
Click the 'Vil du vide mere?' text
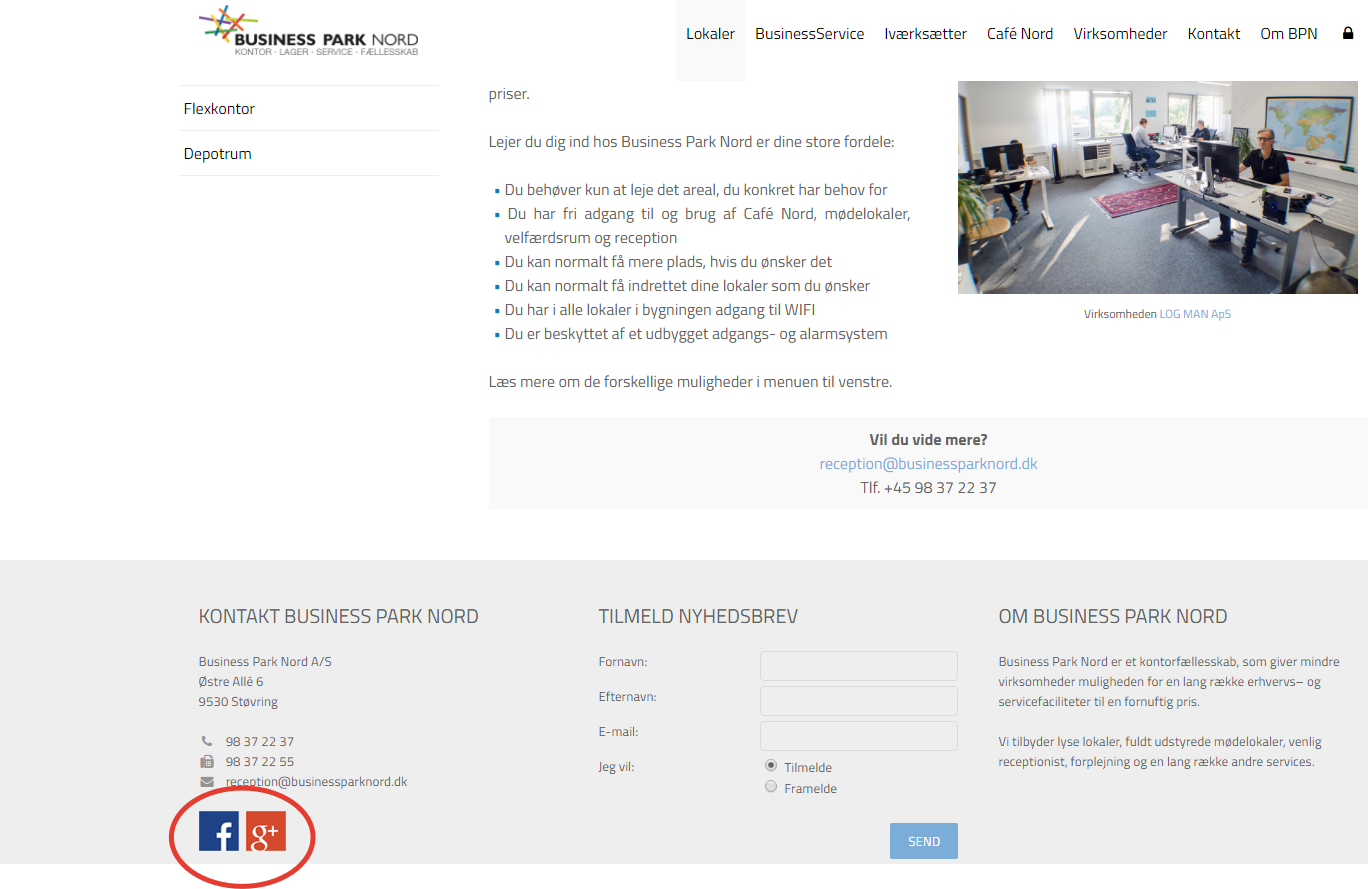[x=928, y=440]
